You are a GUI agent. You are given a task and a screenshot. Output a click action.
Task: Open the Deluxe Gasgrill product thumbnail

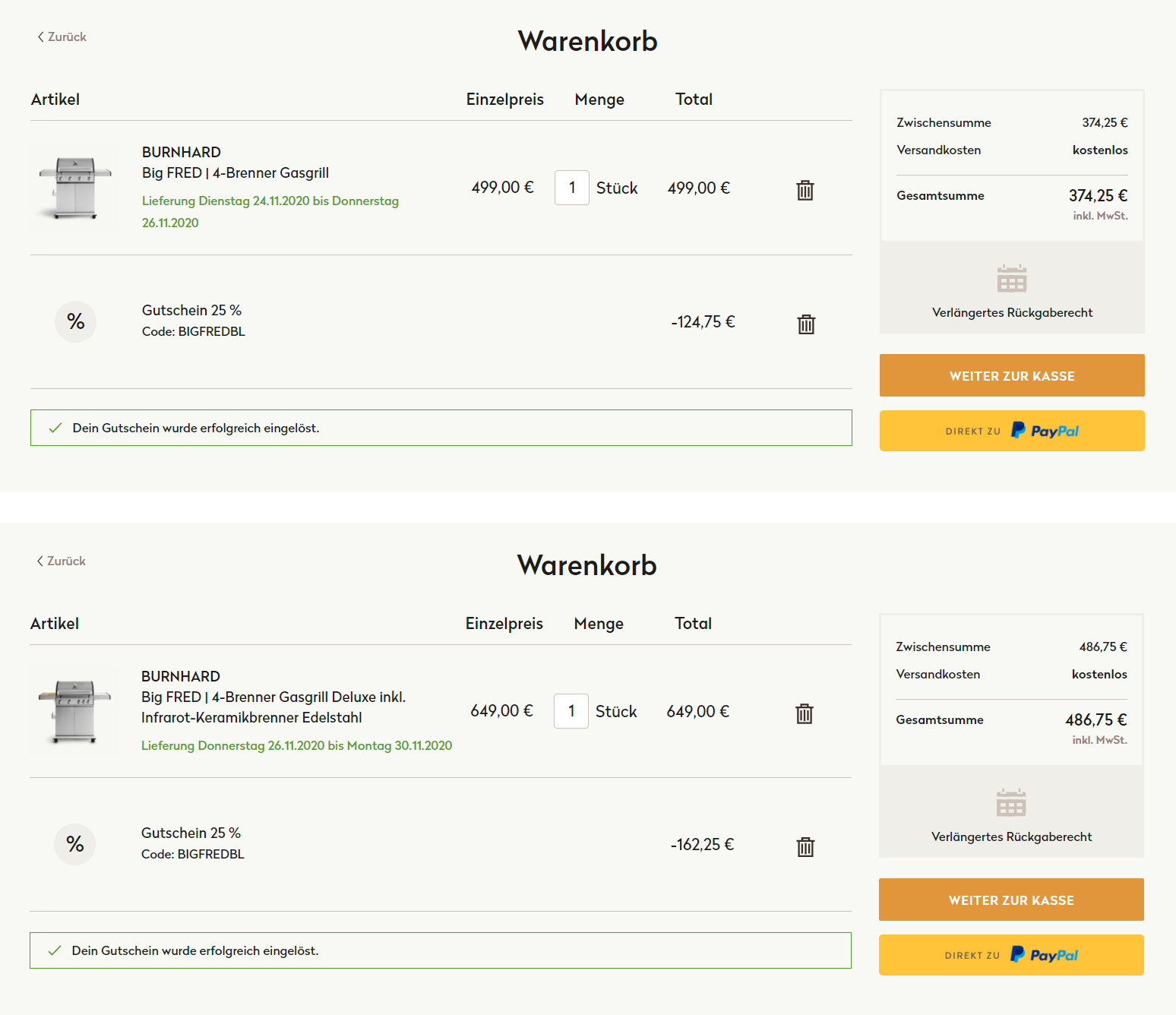(x=74, y=711)
